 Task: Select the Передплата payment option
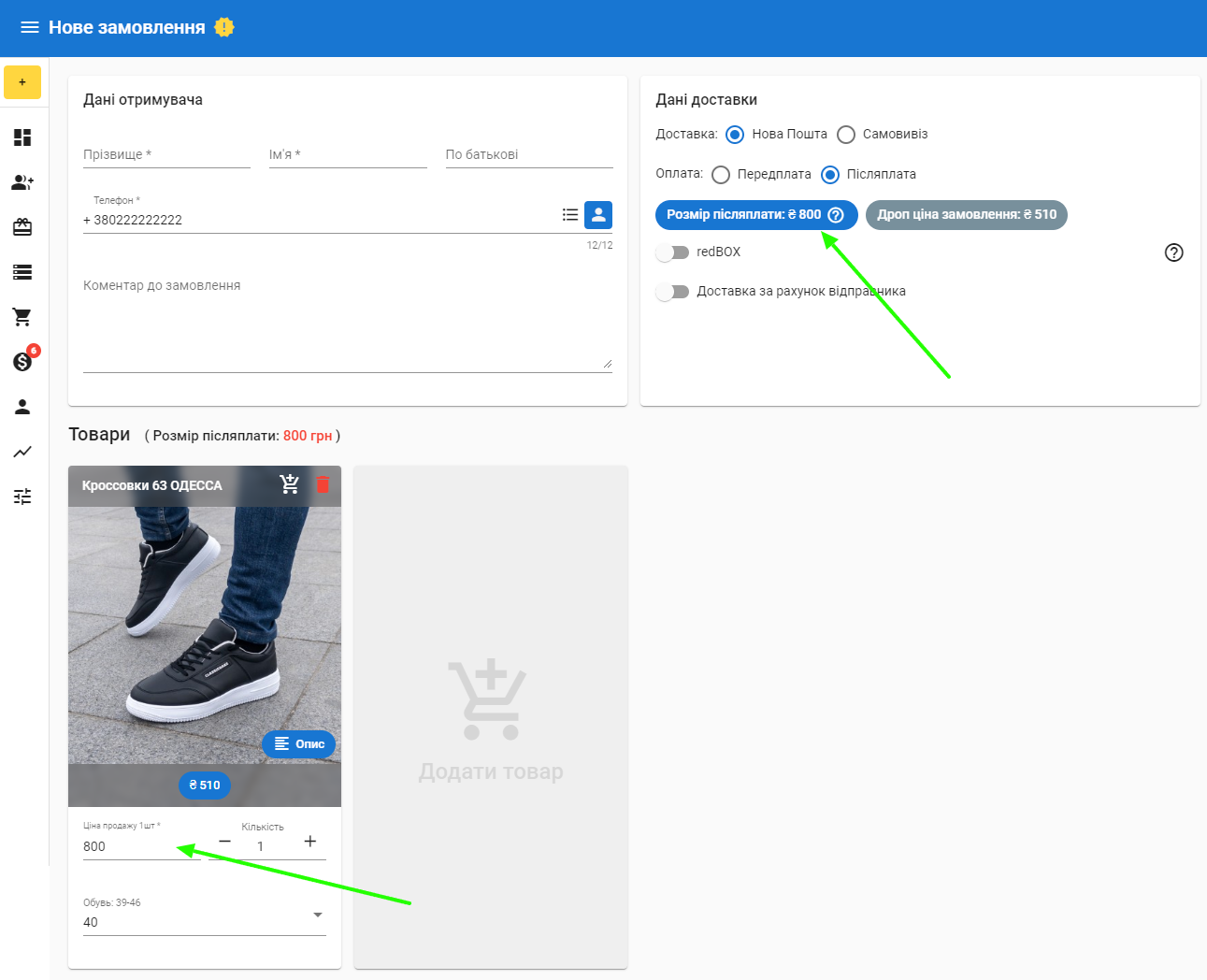tap(721, 175)
